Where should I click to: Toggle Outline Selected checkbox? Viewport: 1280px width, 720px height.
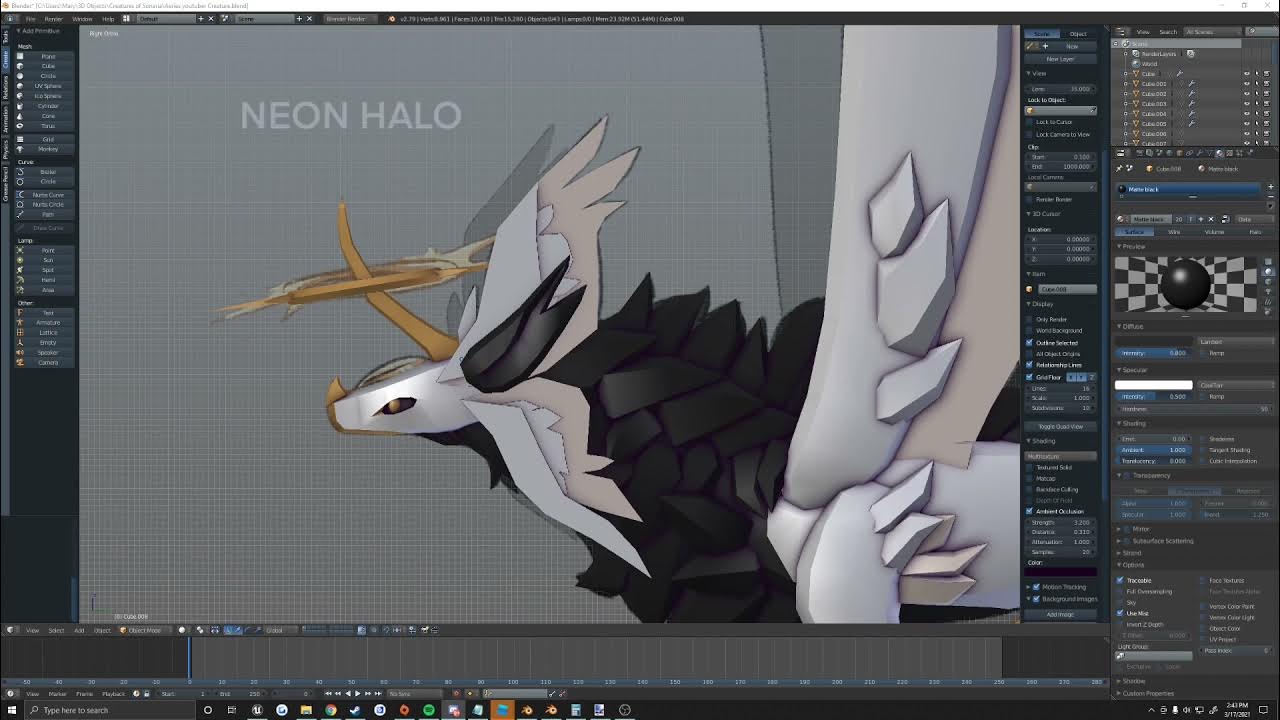[x=1029, y=343]
